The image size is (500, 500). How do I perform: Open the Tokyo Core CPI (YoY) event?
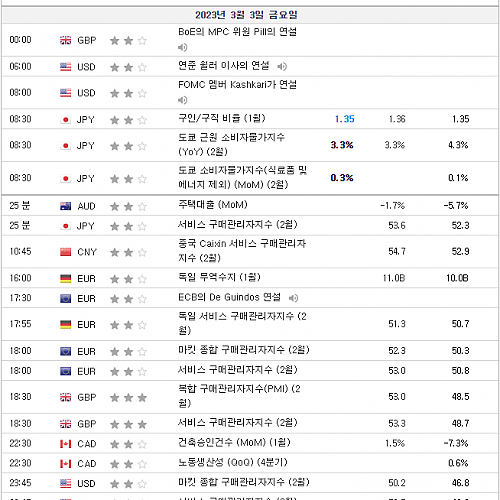[231, 145]
